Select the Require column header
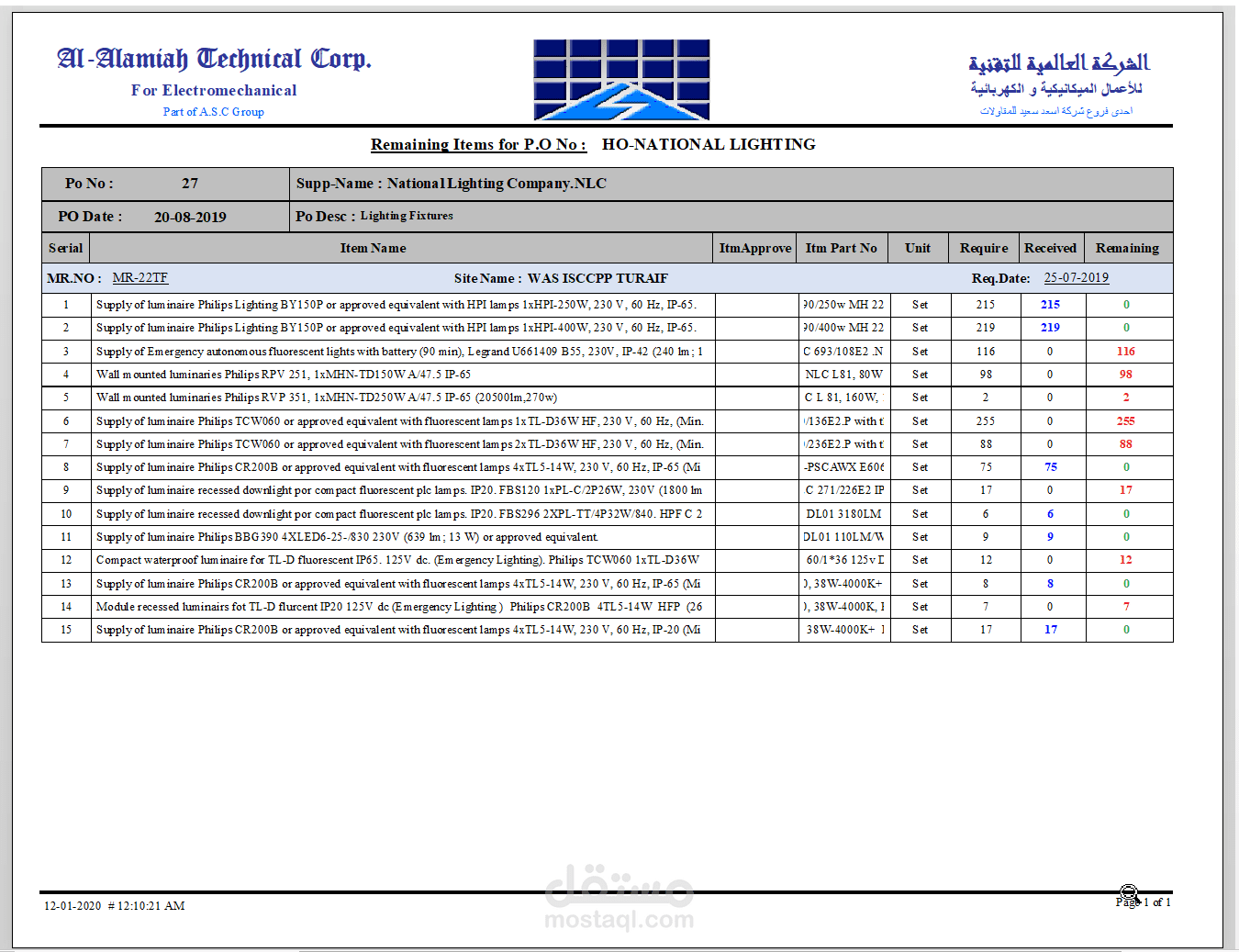The width and height of the screenshot is (1239, 952). [x=984, y=248]
